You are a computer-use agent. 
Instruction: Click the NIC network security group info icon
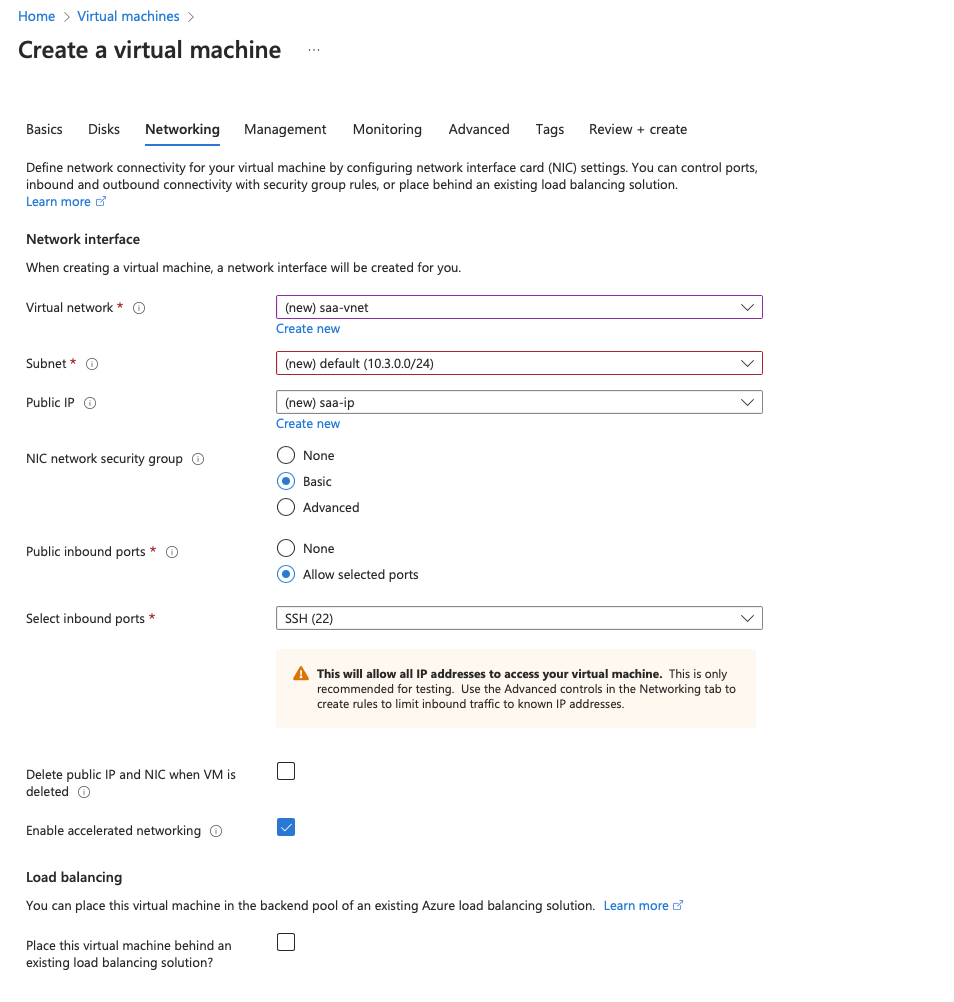point(197,458)
